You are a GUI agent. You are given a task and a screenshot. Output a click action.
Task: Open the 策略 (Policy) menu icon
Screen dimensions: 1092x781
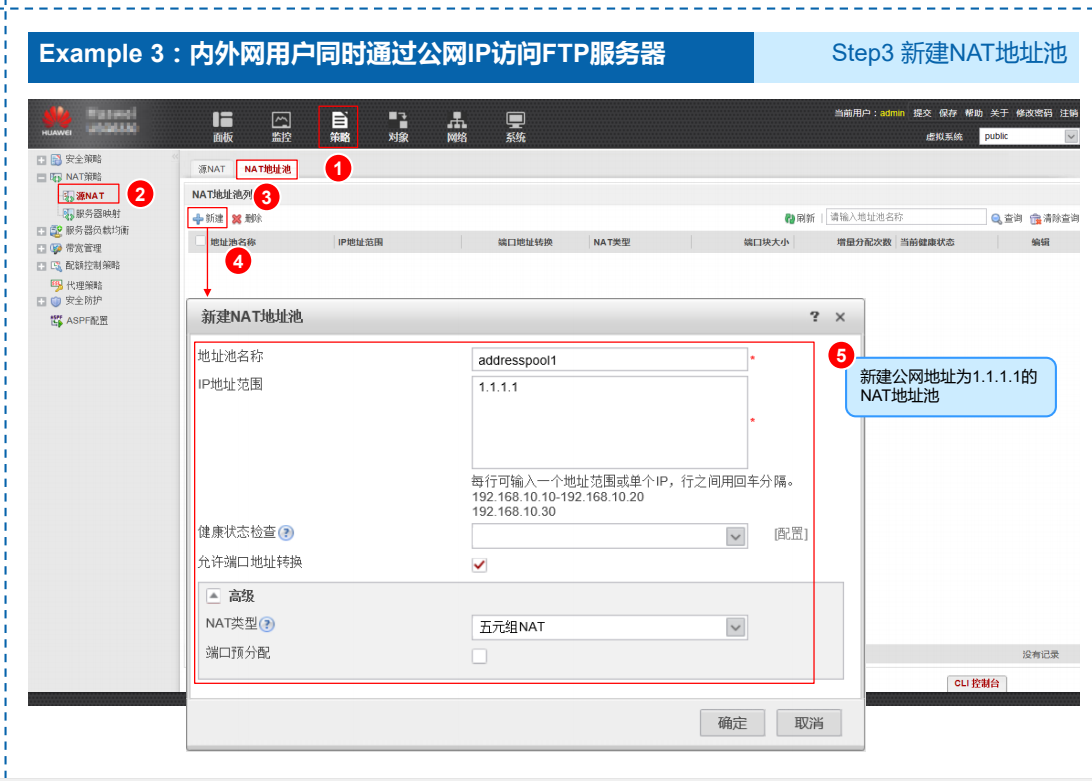339,123
